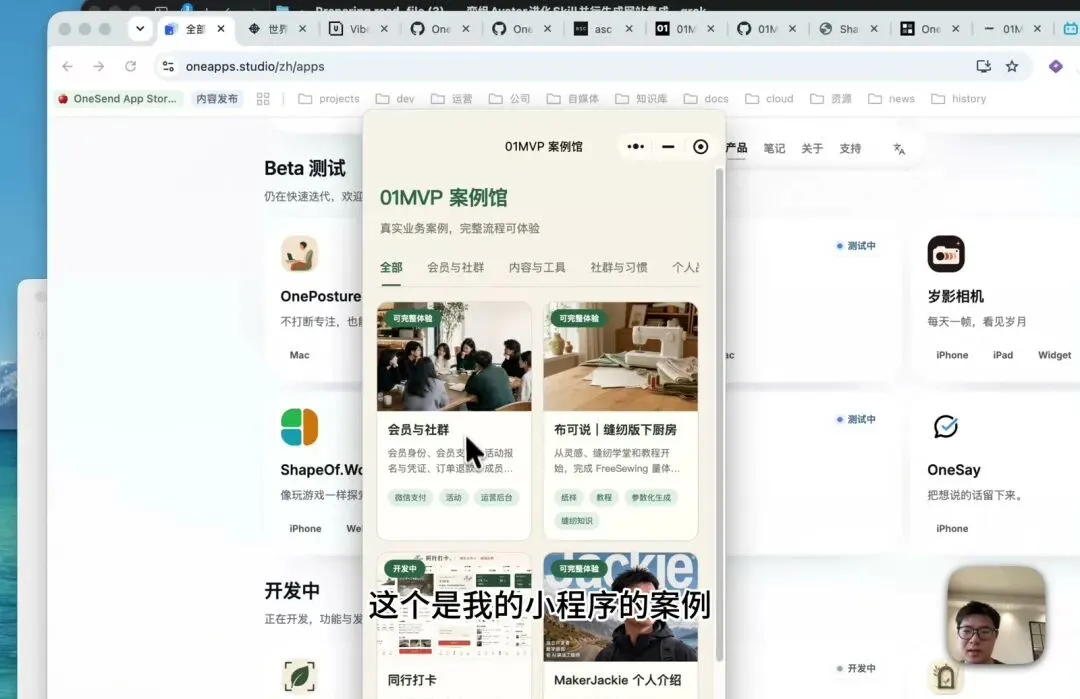
Task: Open the bookmarks grid apps icon
Action: [263, 98]
